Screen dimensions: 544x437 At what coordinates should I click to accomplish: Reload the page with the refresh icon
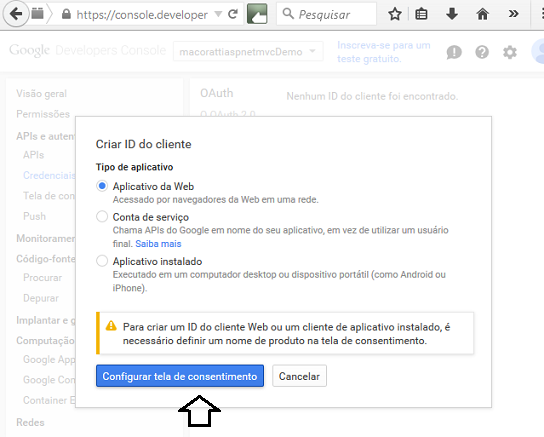pos(233,14)
